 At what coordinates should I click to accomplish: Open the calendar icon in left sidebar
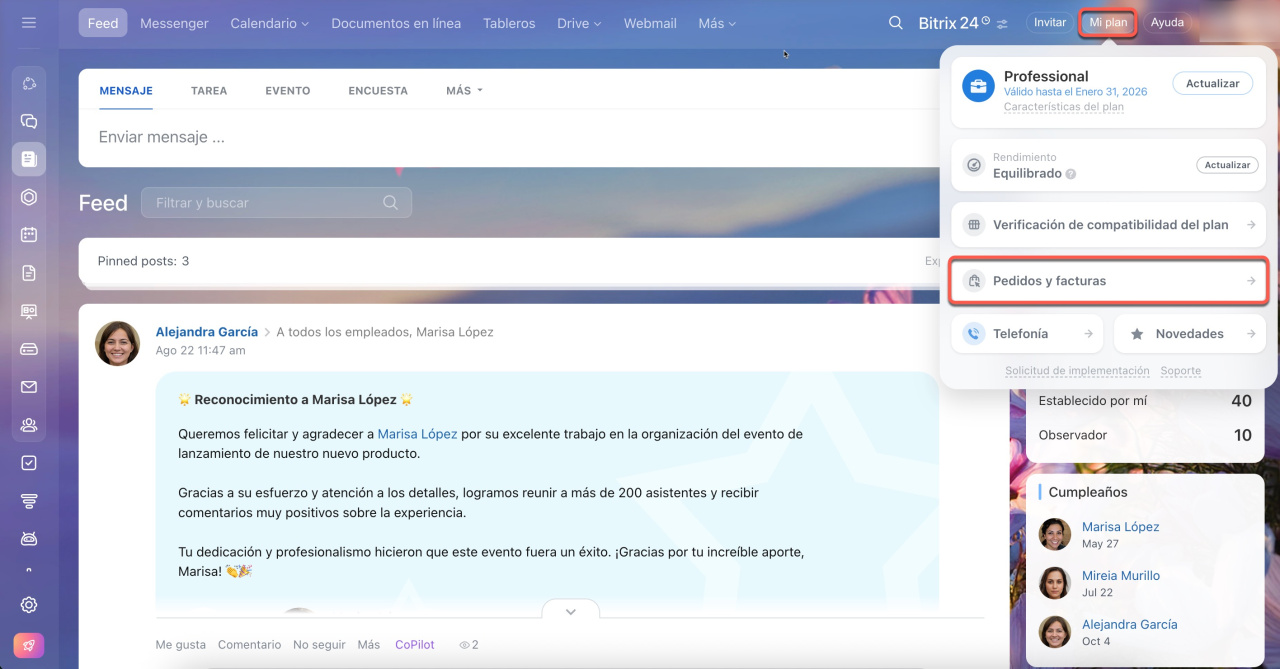(28, 235)
